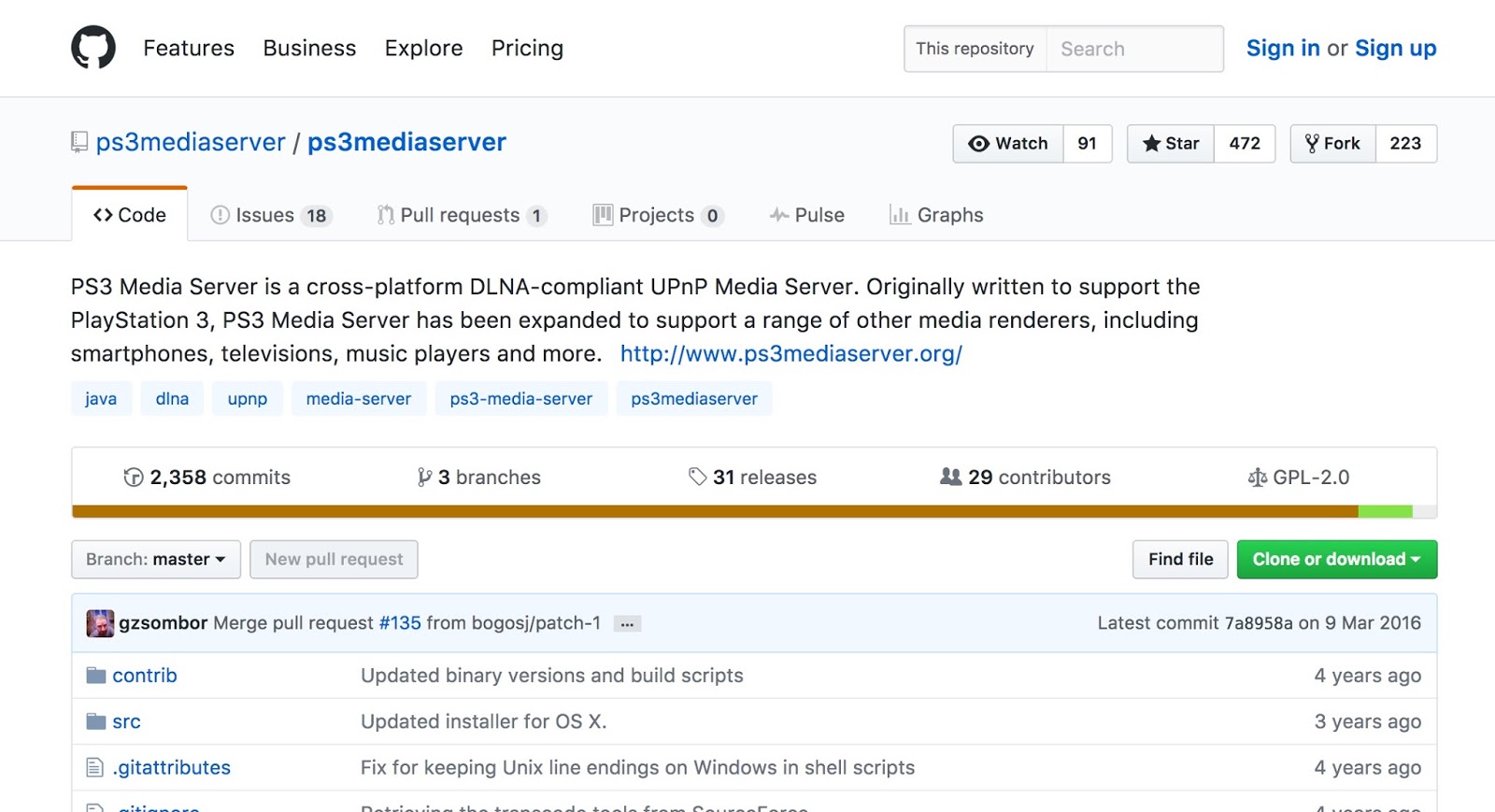Click the This repository search scope label
Viewport: 1495px width, 812px height.
[975, 49]
